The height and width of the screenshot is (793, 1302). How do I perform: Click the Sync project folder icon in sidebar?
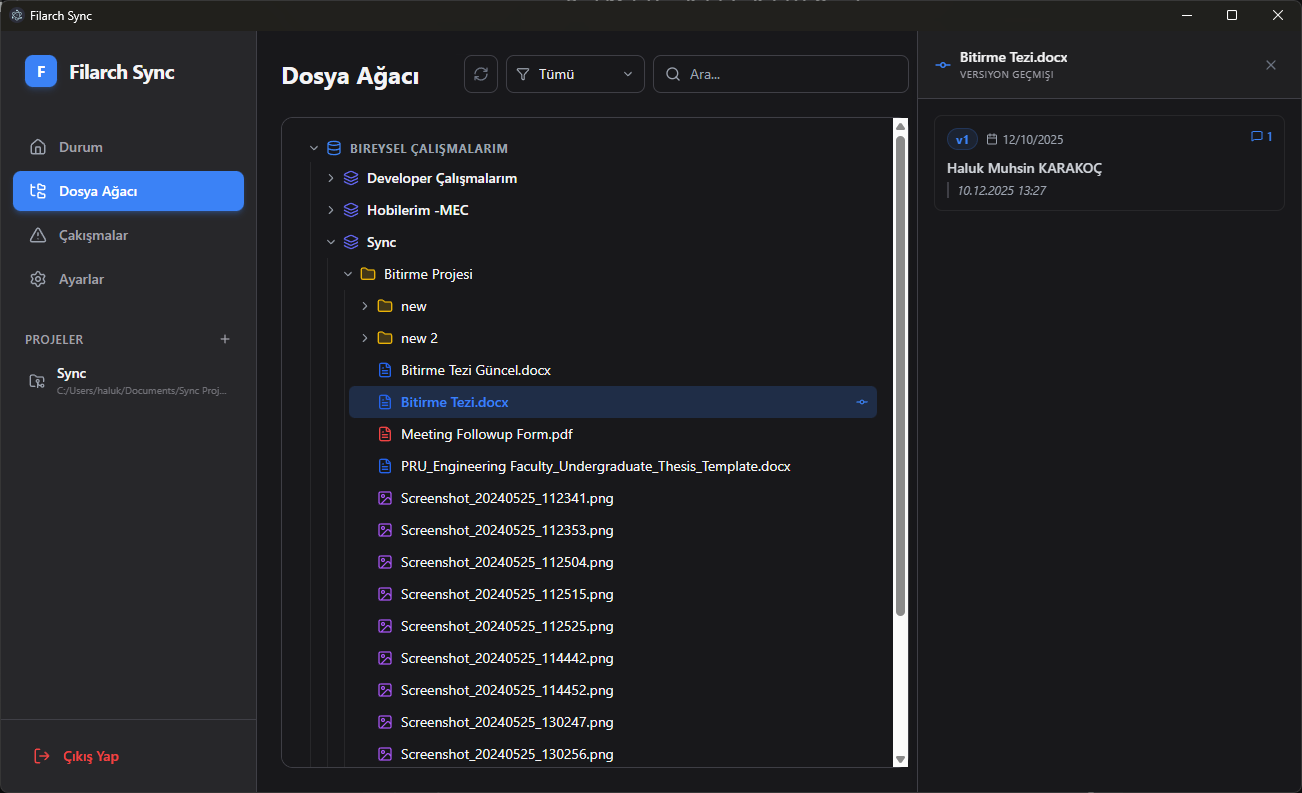[x=37, y=380]
